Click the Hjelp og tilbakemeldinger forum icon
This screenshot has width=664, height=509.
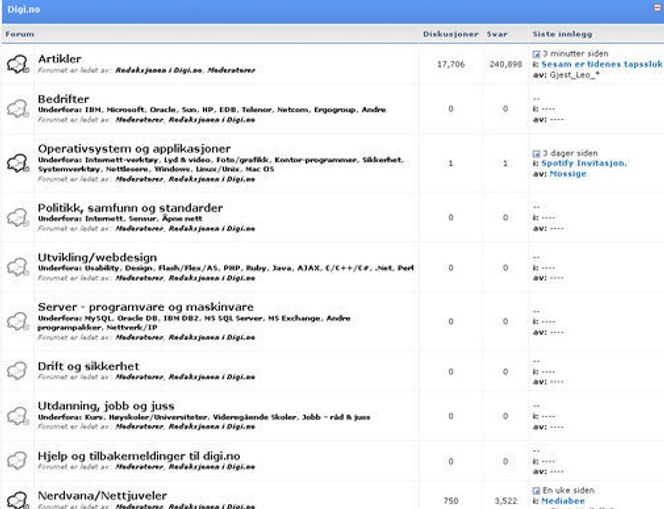(x=17, y=461)
